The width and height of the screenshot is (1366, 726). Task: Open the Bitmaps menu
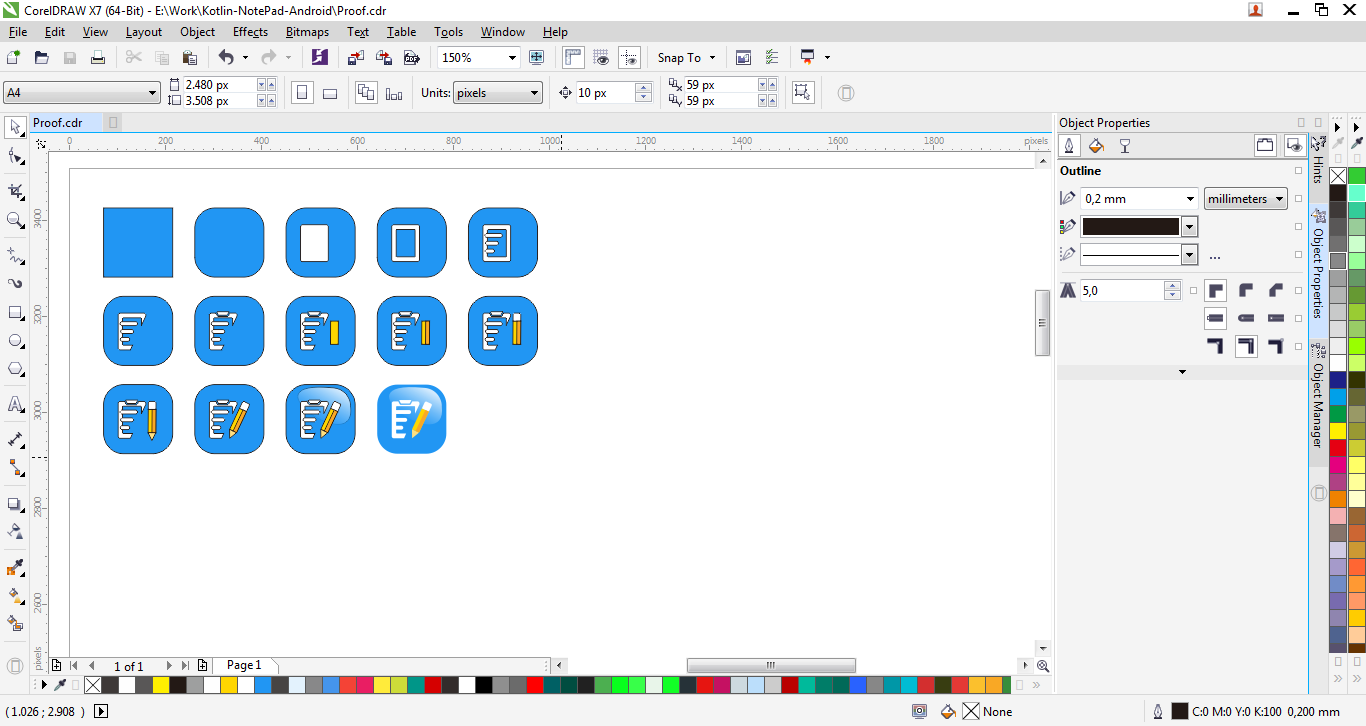tap(307, 32)
